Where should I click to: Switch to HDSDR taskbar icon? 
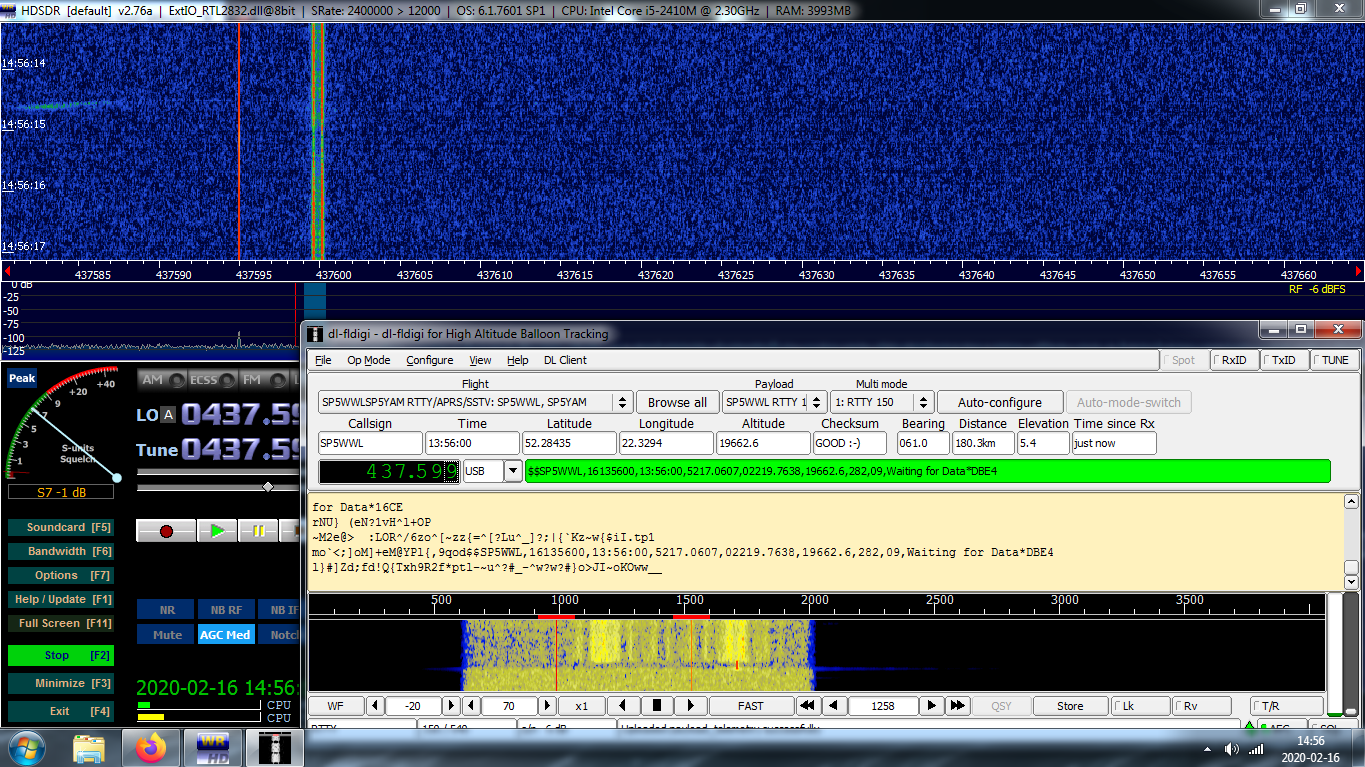tap(214, 747)
